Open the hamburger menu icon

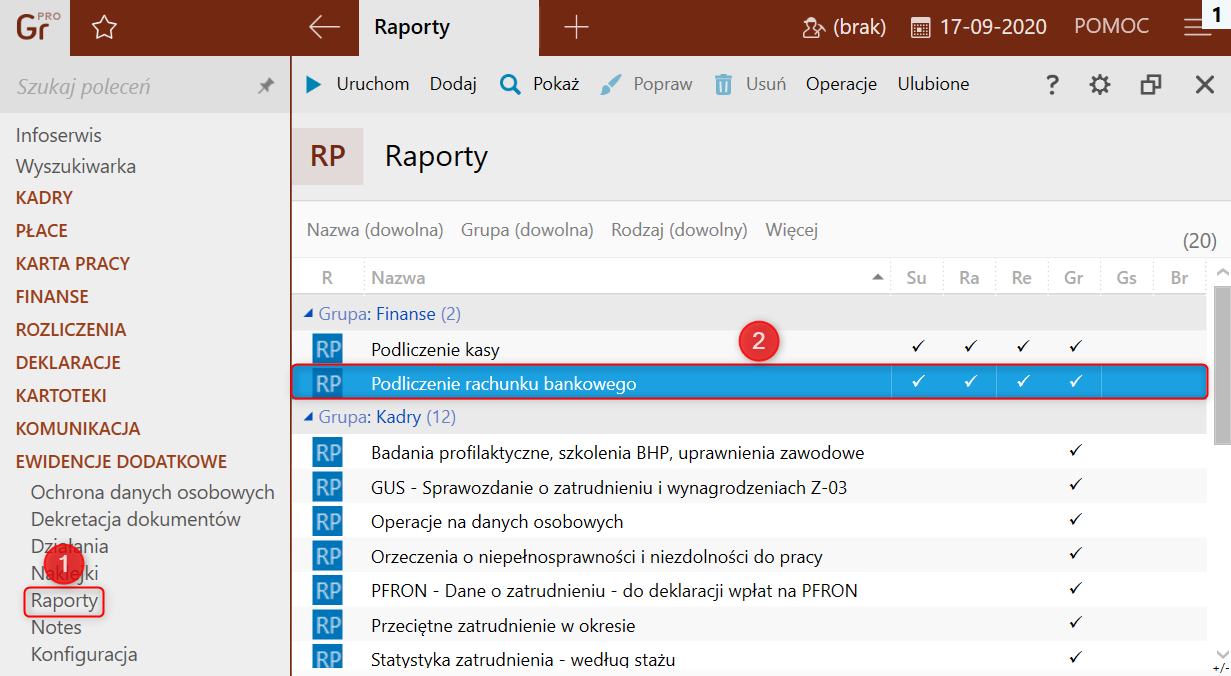[1197, 28]
